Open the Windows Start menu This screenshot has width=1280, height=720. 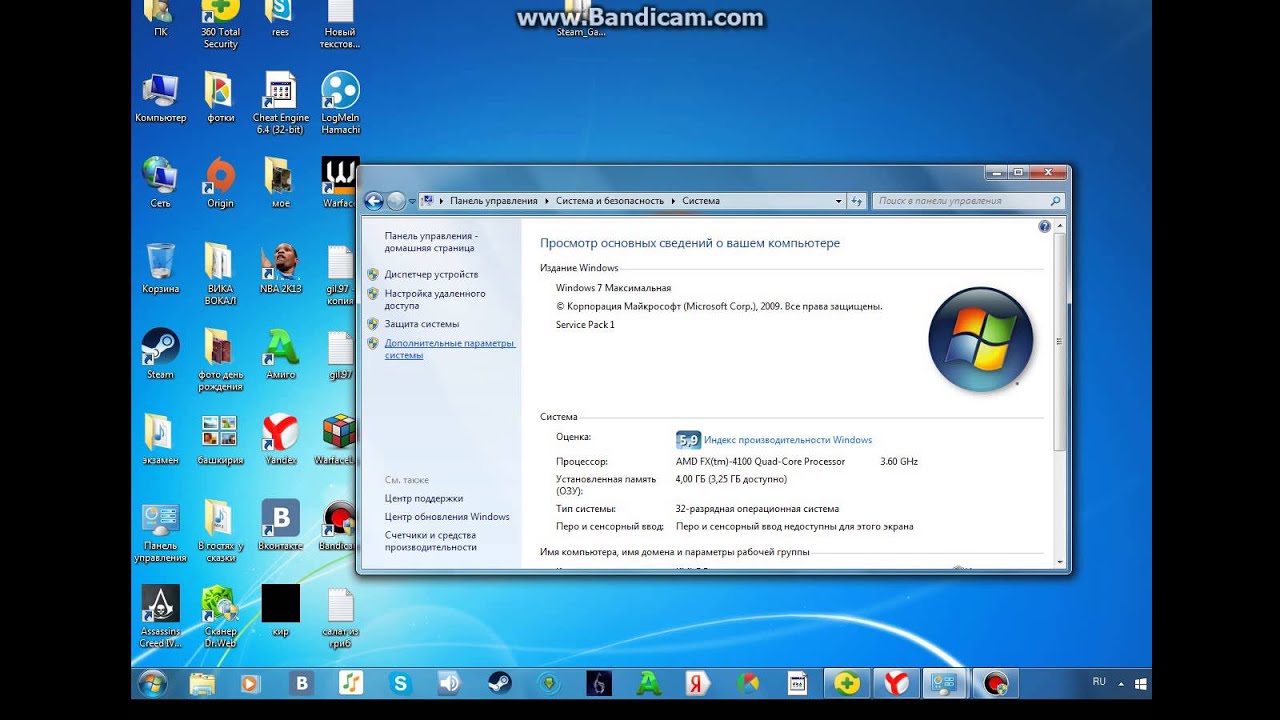point(152,684)
